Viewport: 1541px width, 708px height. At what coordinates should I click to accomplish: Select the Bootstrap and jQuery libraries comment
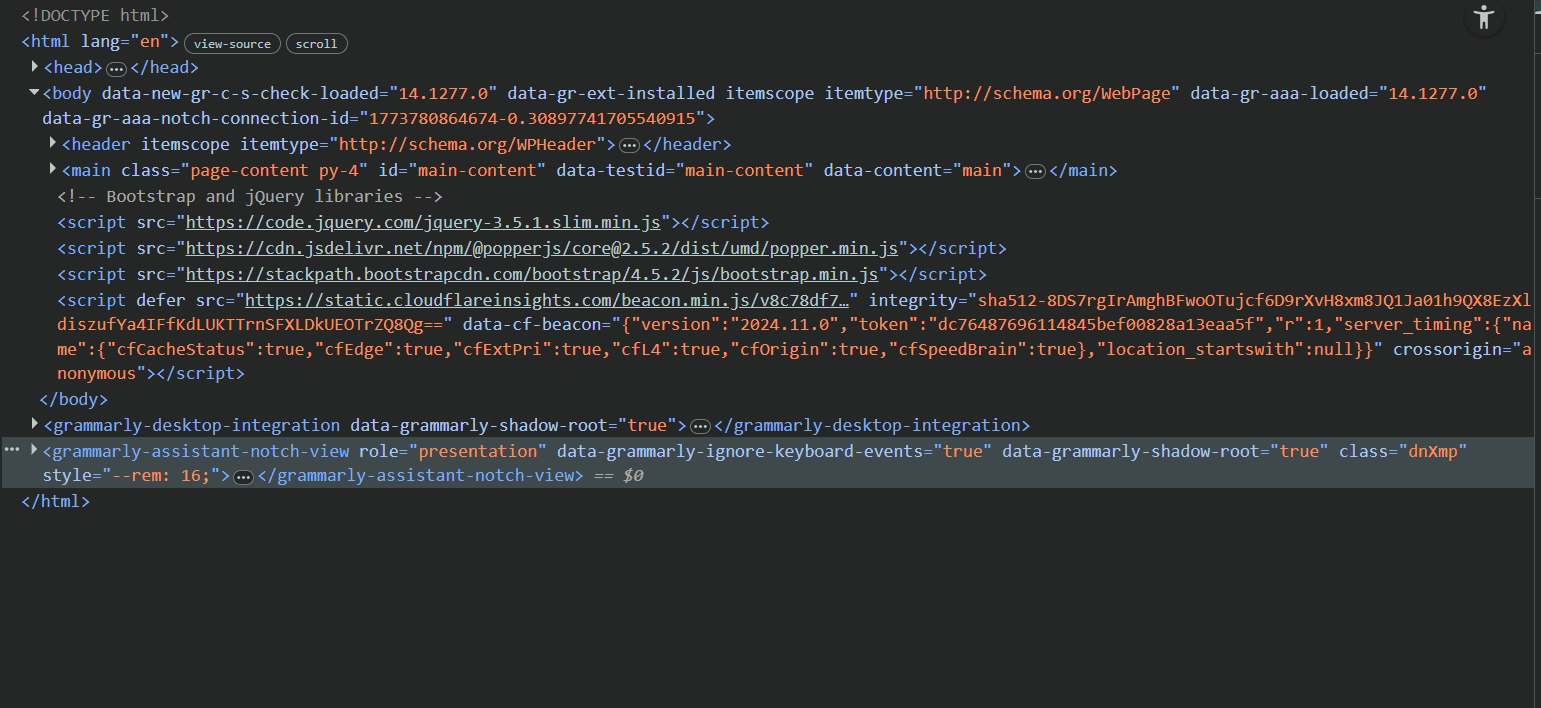[250, 196]
